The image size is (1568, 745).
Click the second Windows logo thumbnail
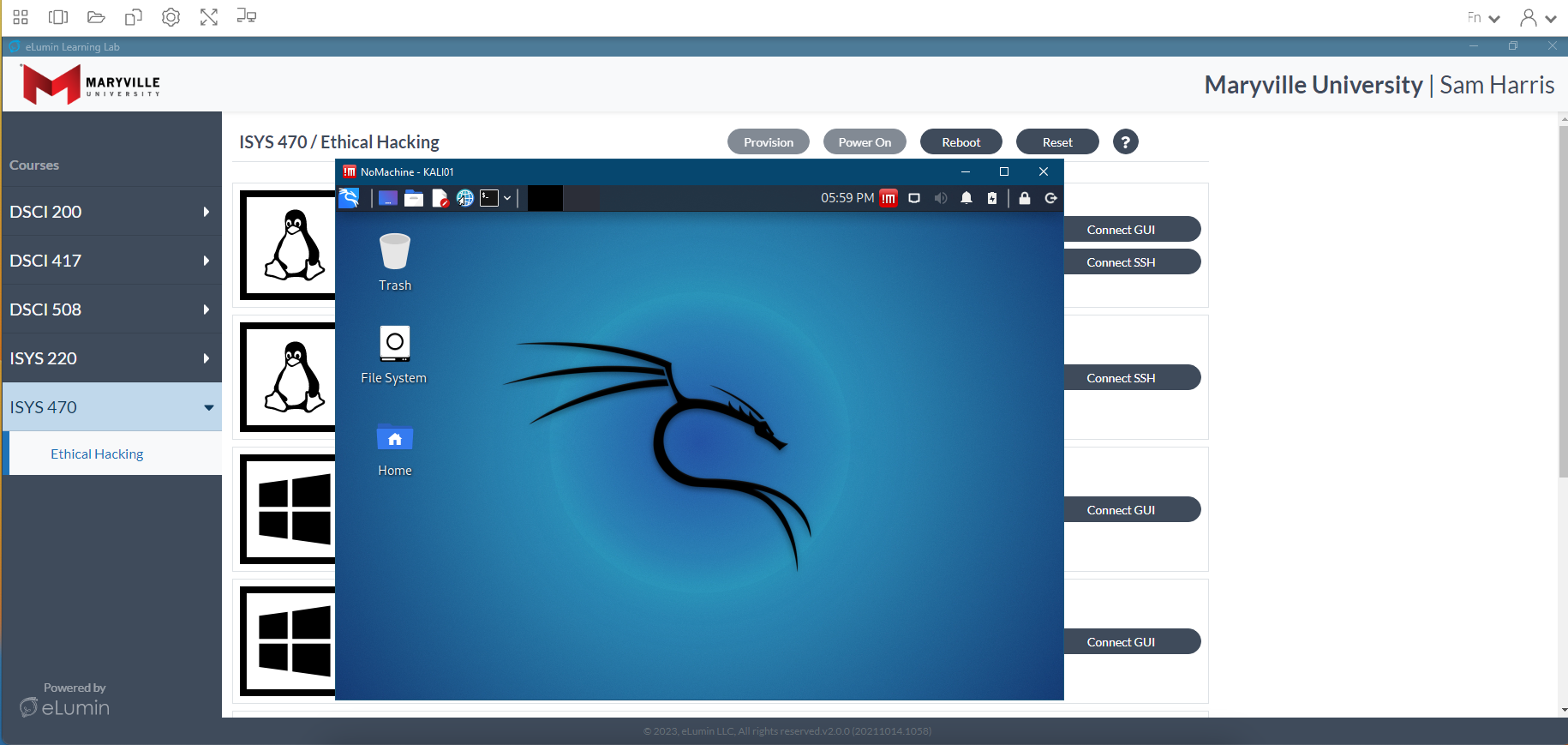tap(288, 641)
